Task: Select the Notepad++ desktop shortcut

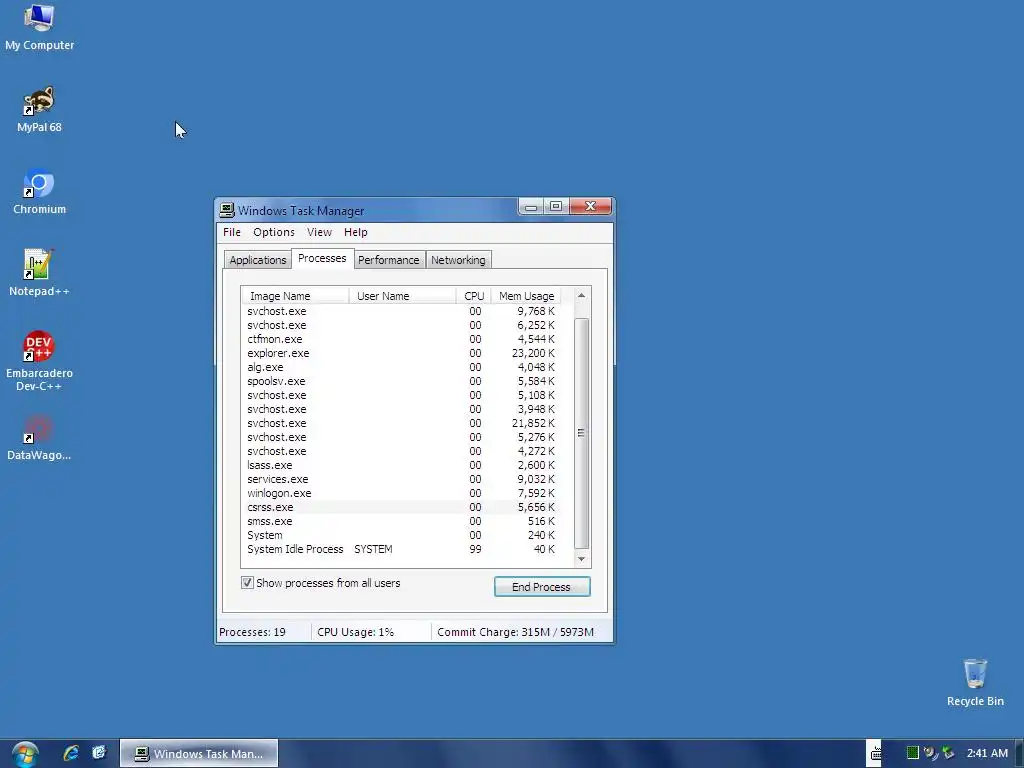Action: [39, 274]
